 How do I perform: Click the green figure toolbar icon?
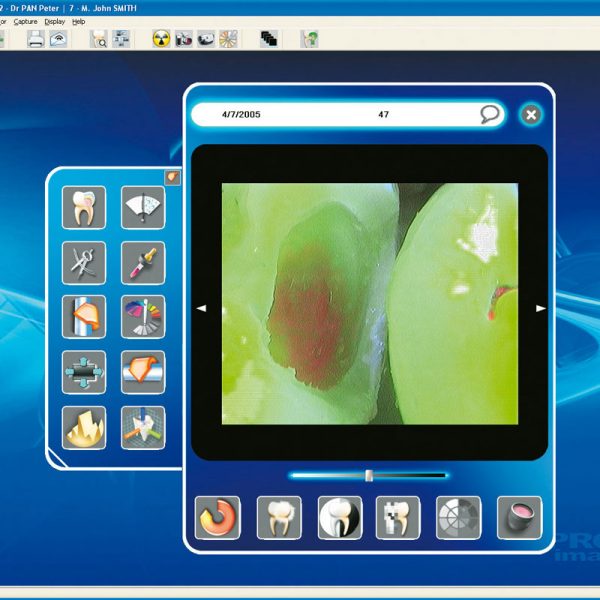click(309, 39)
